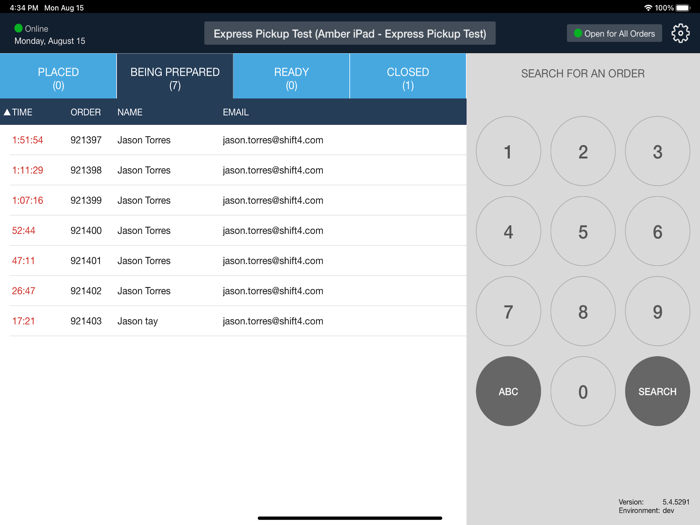Tap keypad digit 0
The image size is (700, 525).
583,391
